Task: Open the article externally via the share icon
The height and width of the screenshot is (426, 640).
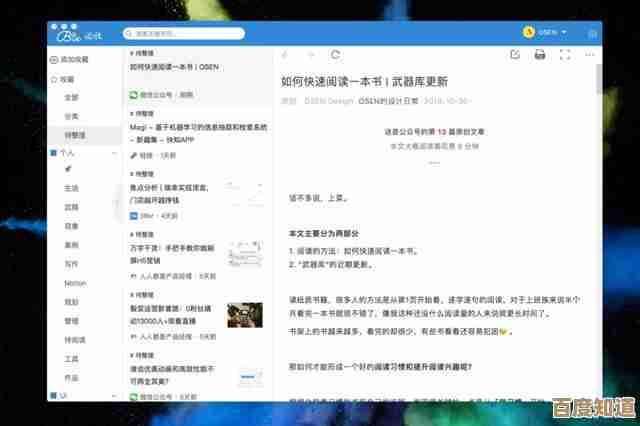Action: pyautogui.click(x=515, y=54)
